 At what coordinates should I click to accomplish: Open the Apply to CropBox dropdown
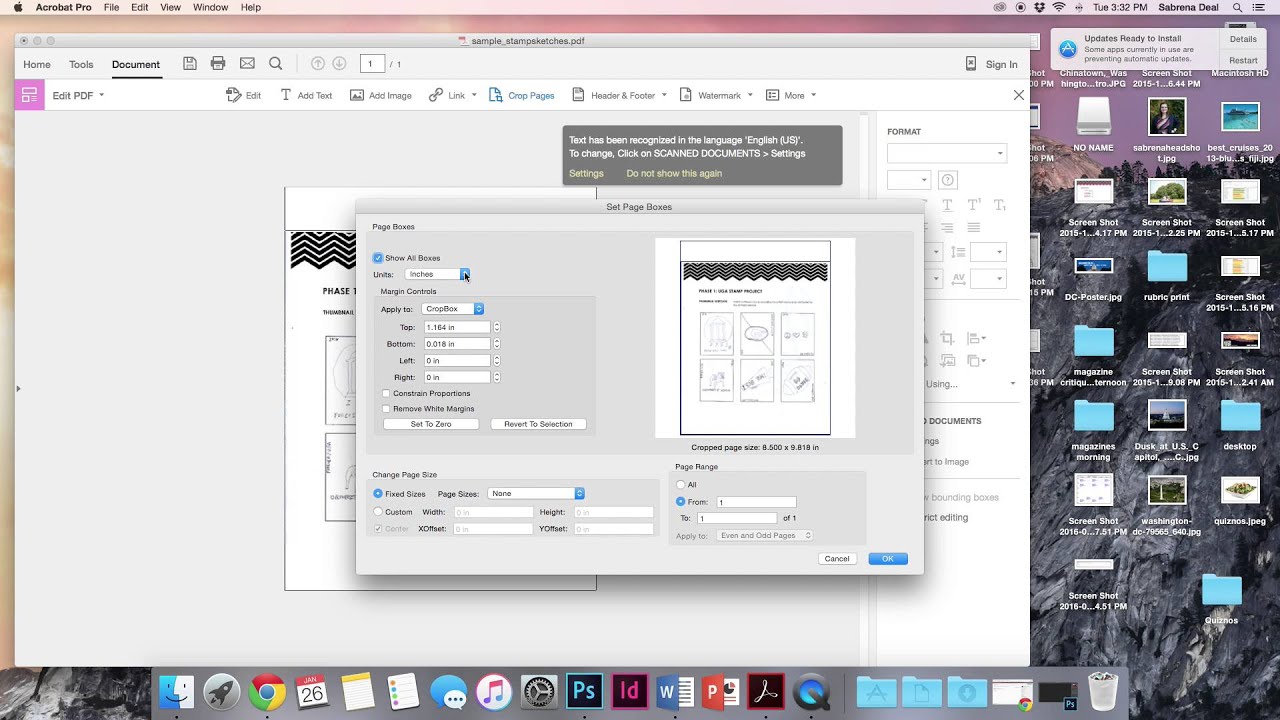tap(453, 309)
